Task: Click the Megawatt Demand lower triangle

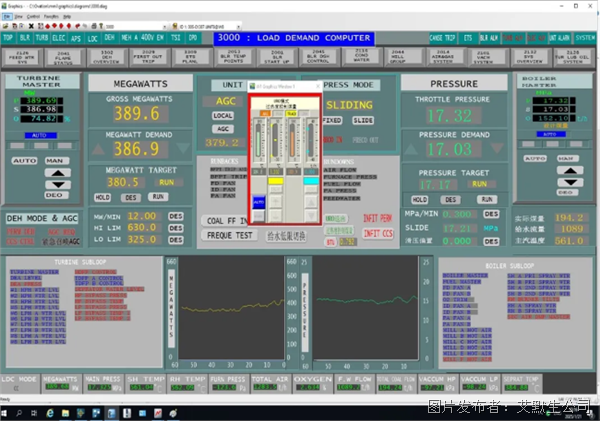Action: 182,148
